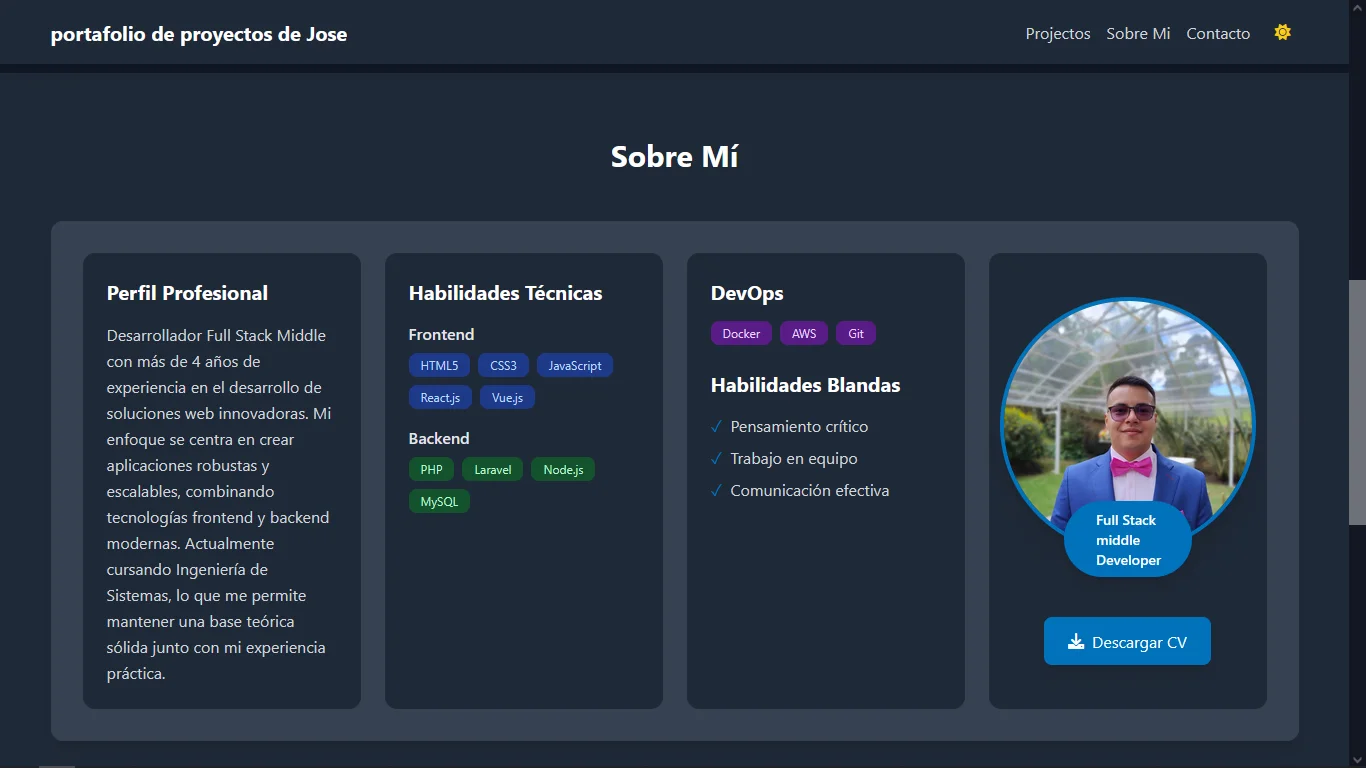
Task: Click the Laravel backend badge
Action: point(492,469)
